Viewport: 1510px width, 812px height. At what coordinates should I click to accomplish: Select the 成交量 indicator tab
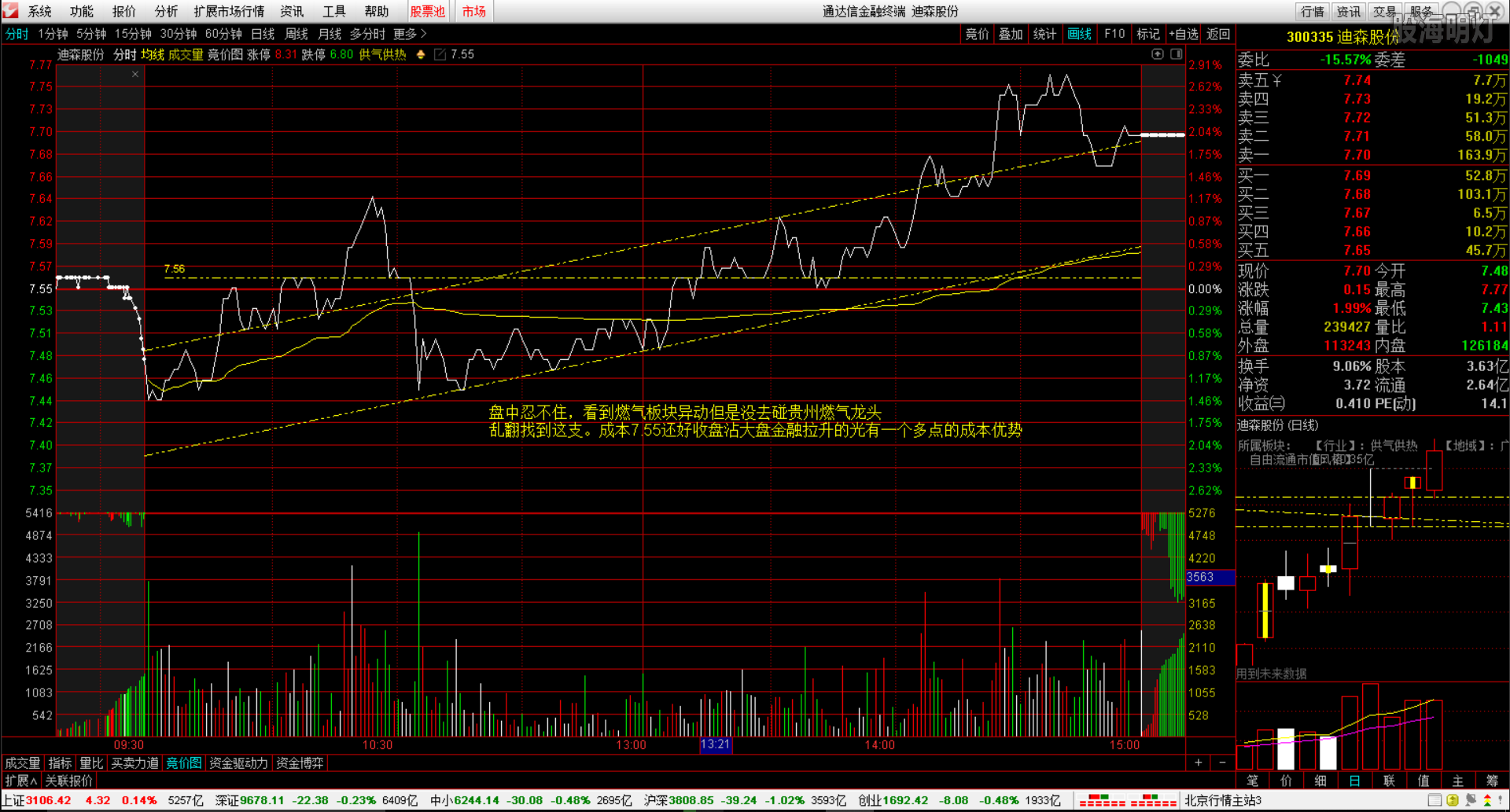click(x=23, y=763)
